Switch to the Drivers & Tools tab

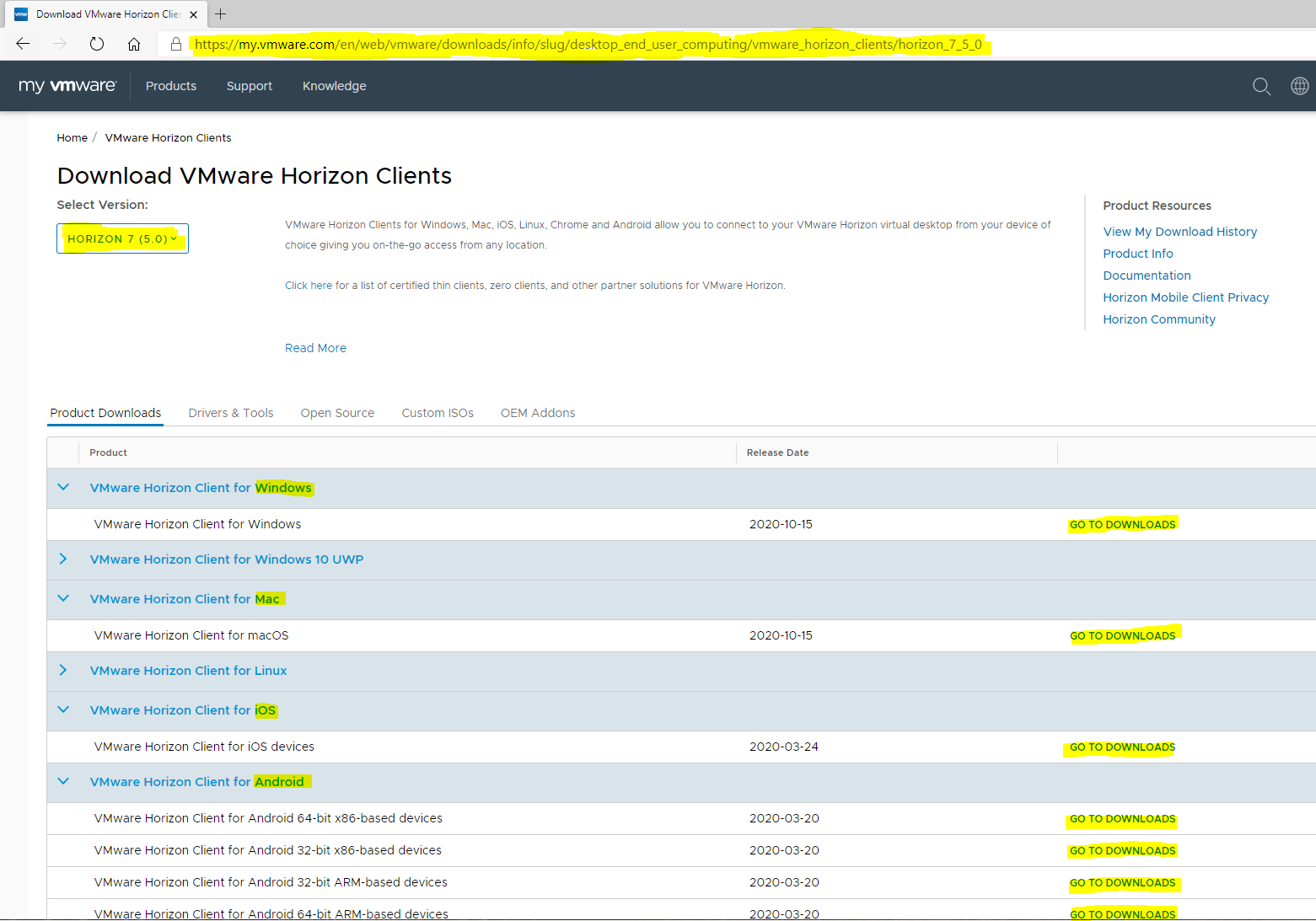click(231, 413)
